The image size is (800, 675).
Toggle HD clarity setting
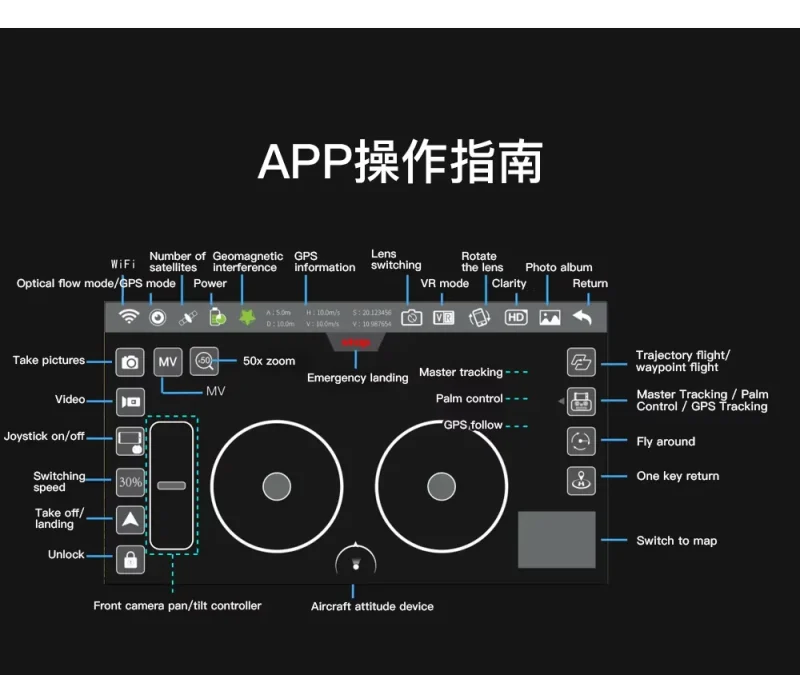coord(516,317)
